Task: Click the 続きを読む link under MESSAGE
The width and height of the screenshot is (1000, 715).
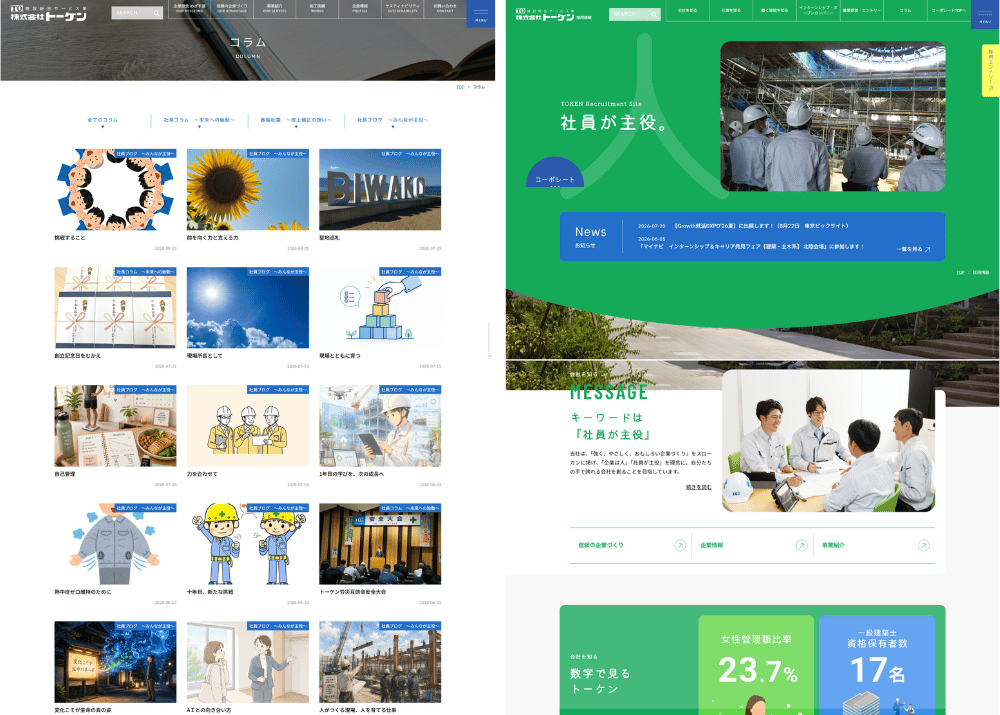Action: [x=698, y=487]
